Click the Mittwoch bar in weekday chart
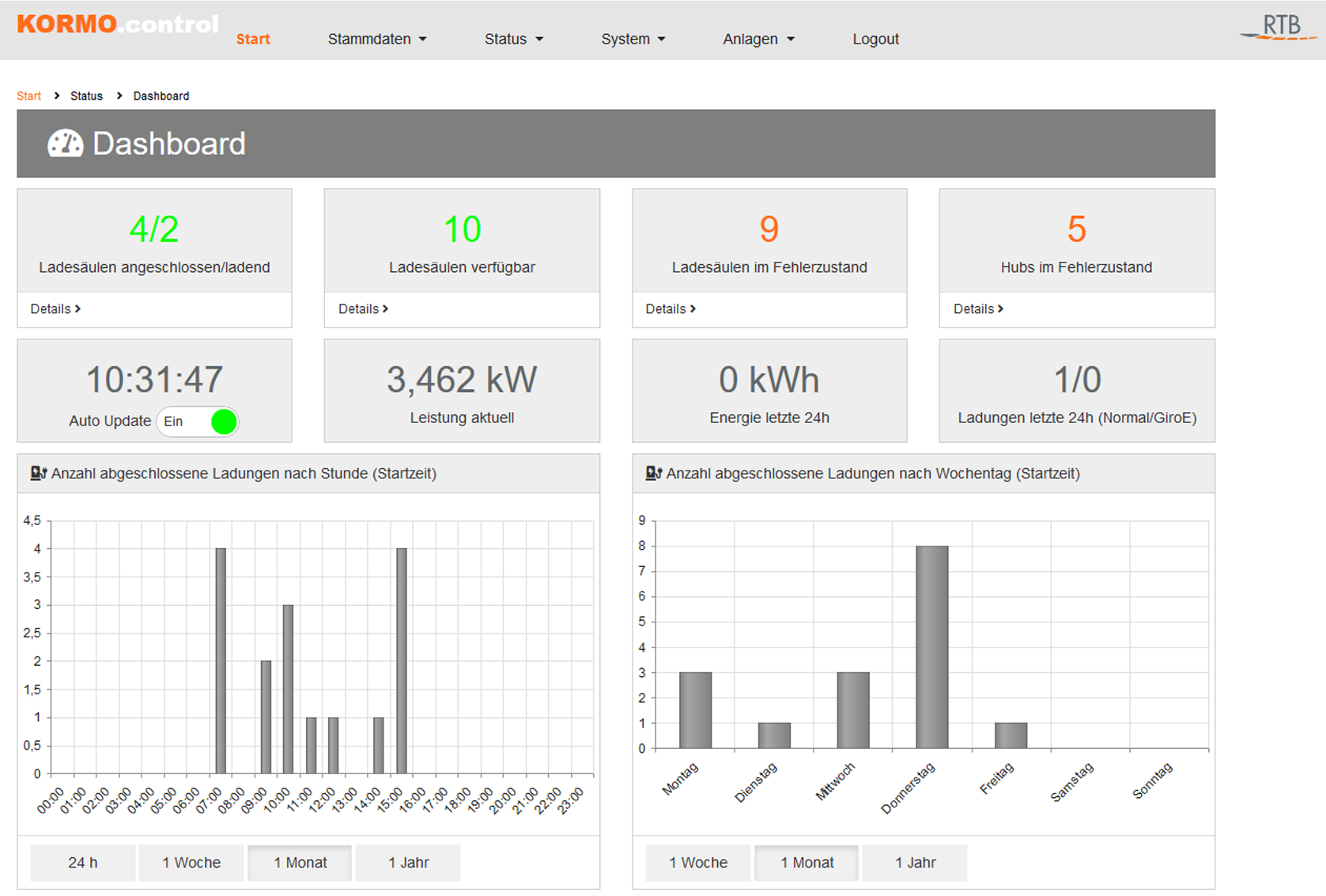This screenshot has width=1326, height=896. click(x=853, y=710)
